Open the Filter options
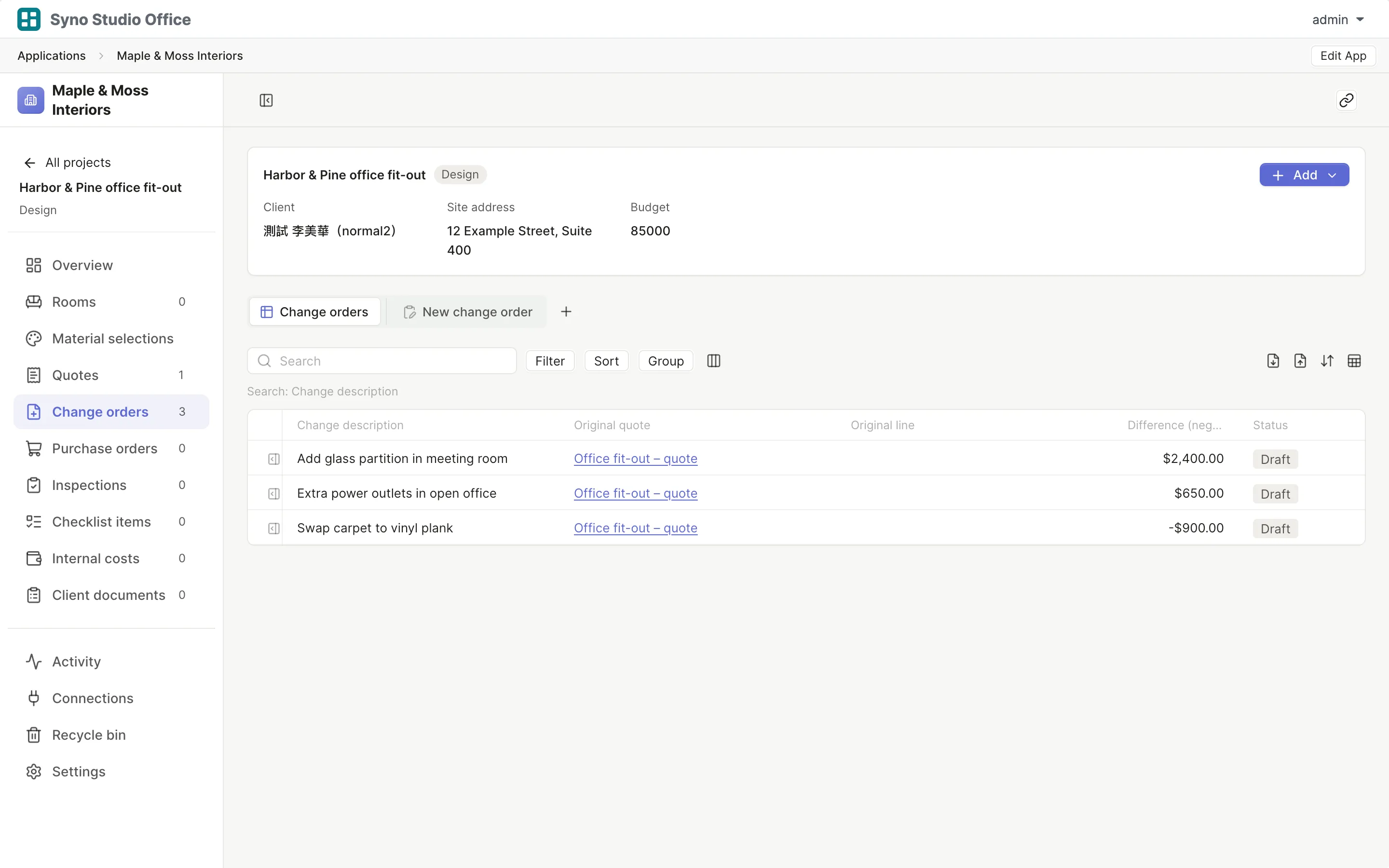Image resolution: width=1389 pixels, height=868 pixels. [x=549, y=361]
